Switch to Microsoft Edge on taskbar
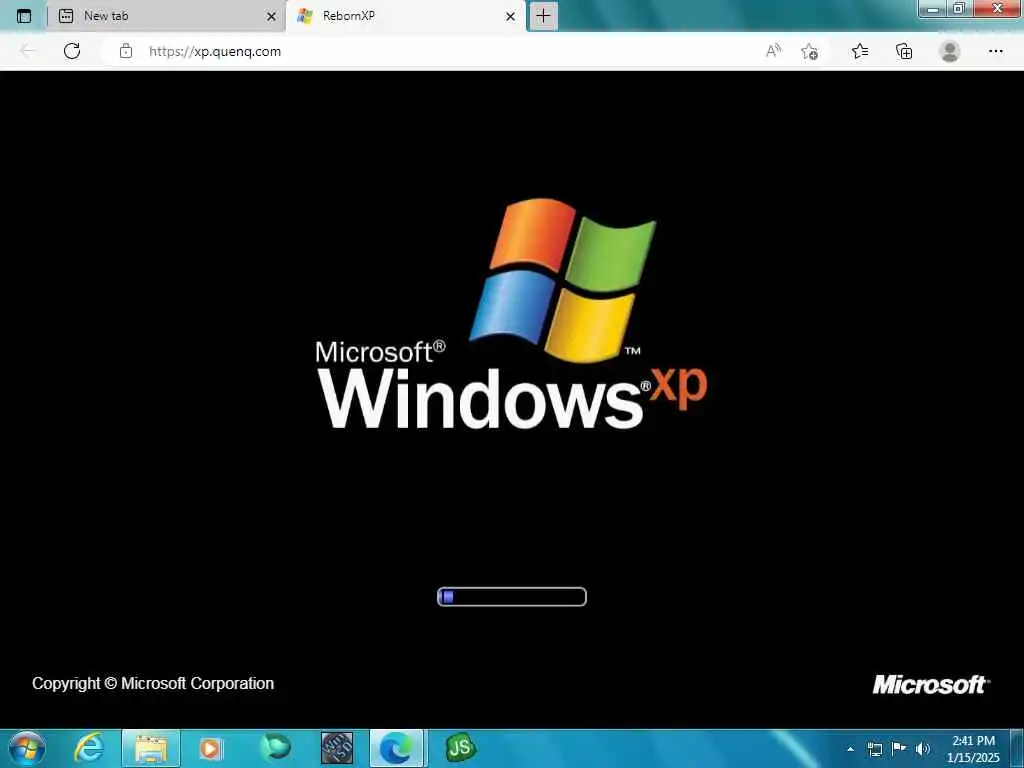 click(x=397, y=748)
